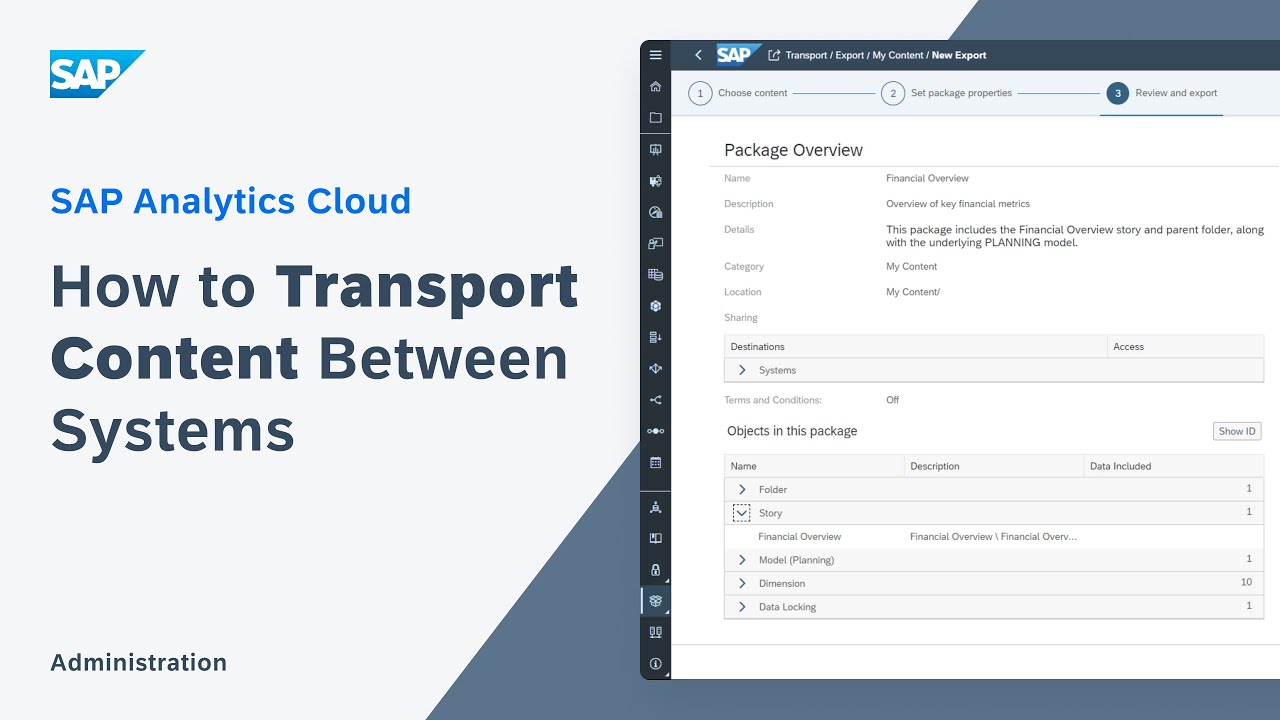Click the 'My Content/' location value
The width and height of the screenshot is (1280, 720).
(913, 292)
